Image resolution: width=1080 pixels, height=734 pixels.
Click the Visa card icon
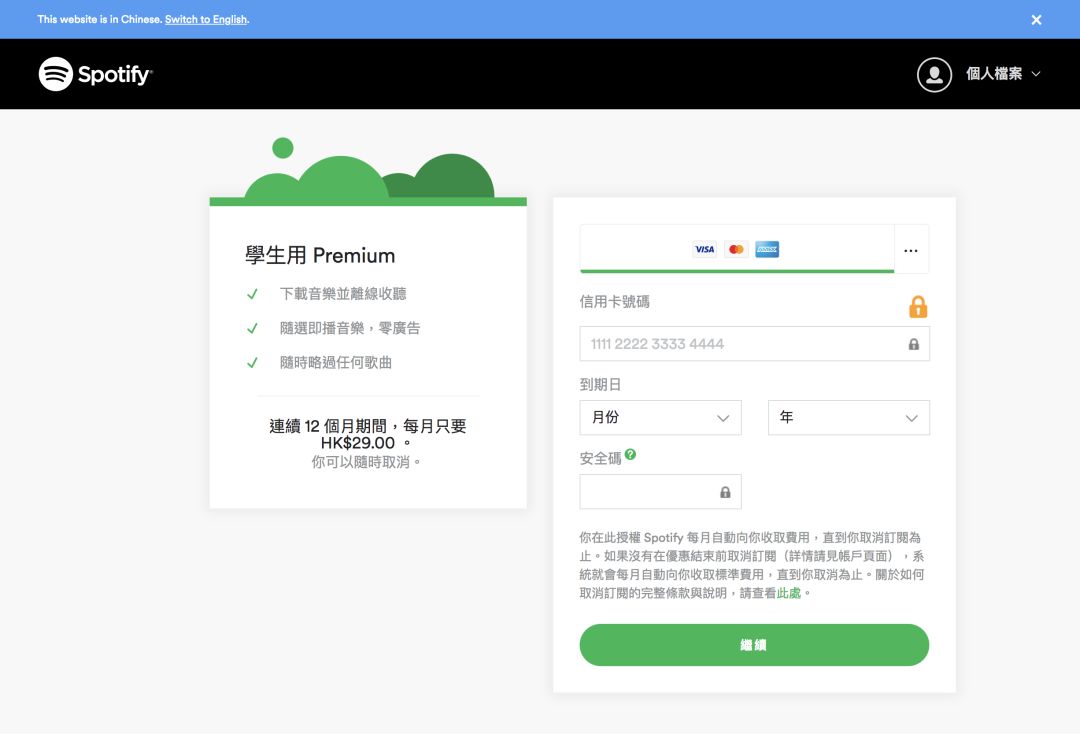tap(704, 249)
